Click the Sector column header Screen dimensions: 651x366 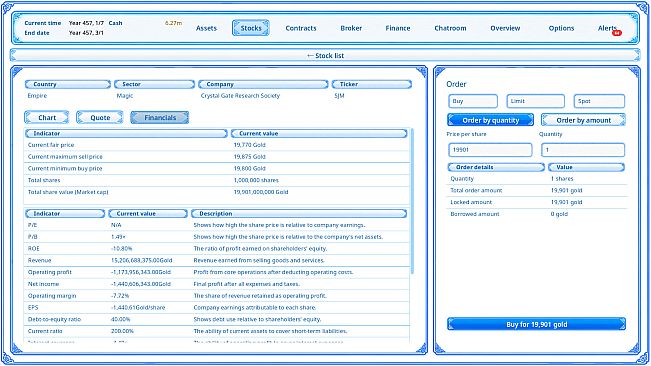tap(154, 84)
